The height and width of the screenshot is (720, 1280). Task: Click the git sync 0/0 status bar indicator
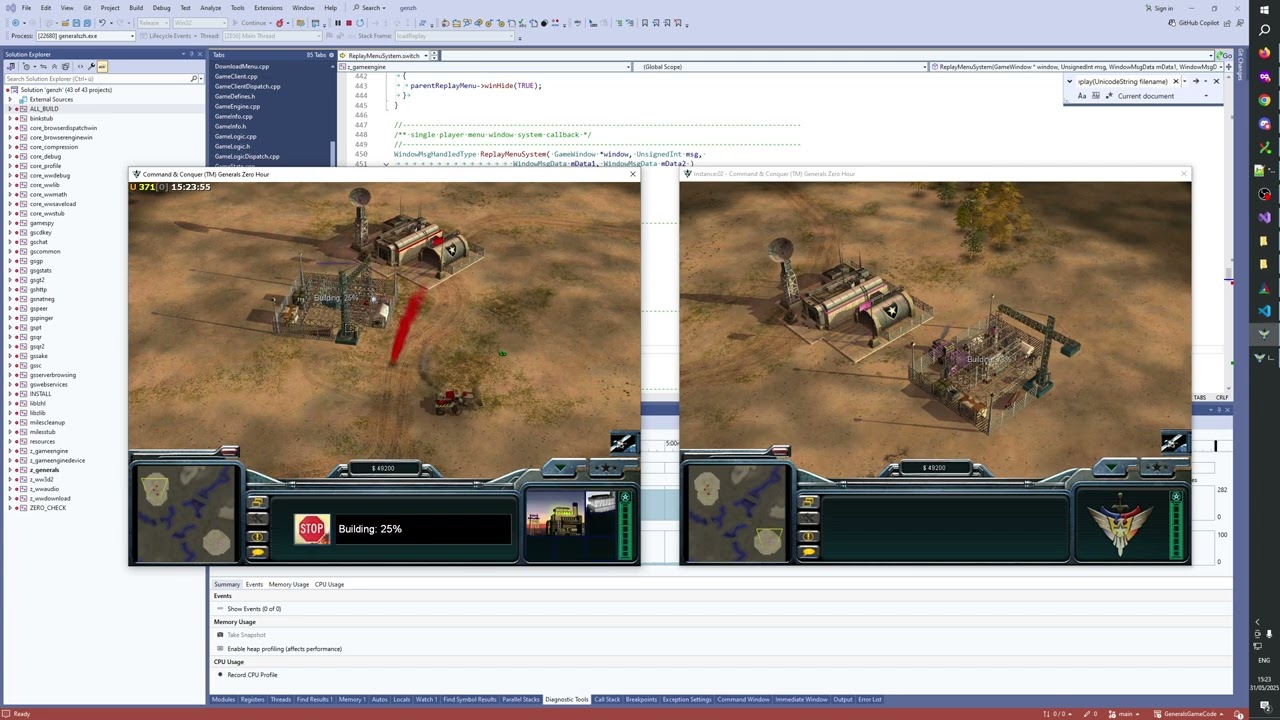1057,714
